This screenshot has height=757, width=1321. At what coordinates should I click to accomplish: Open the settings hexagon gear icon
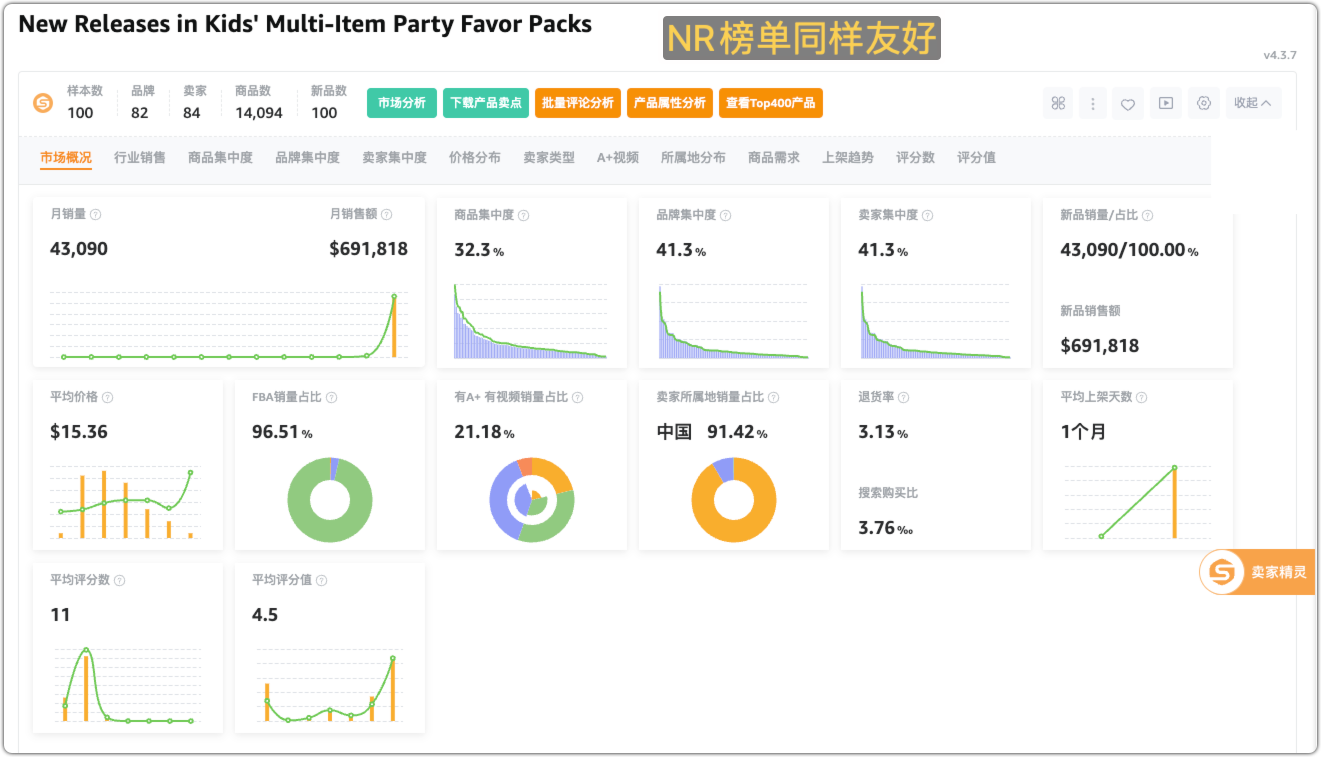click(x=1203, y=103)
